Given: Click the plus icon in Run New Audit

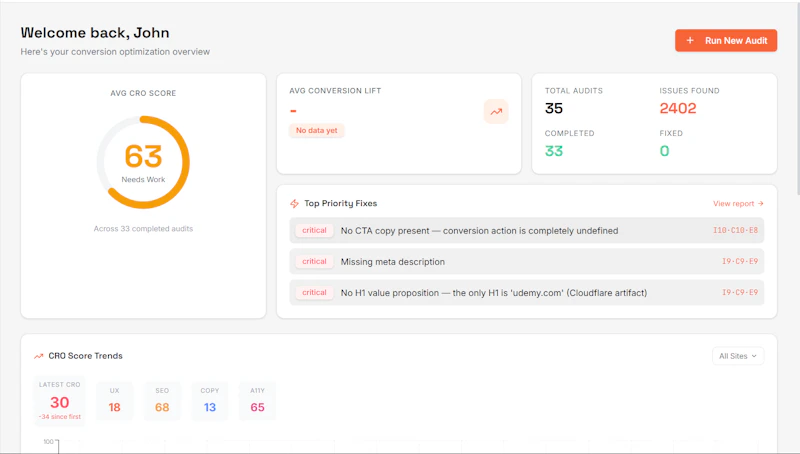Looking at the screenshot, I should (x=690, y=40).
